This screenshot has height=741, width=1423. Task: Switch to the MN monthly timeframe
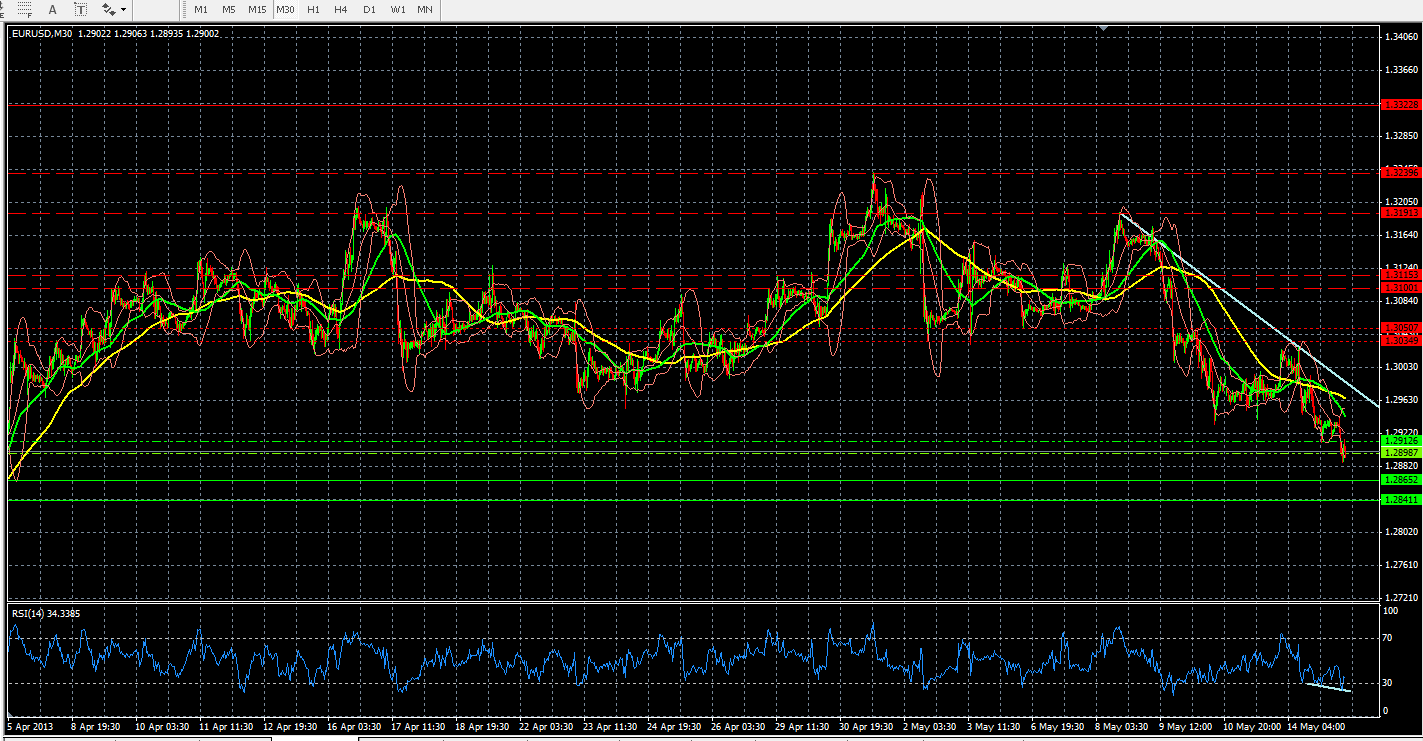(425, 9)
